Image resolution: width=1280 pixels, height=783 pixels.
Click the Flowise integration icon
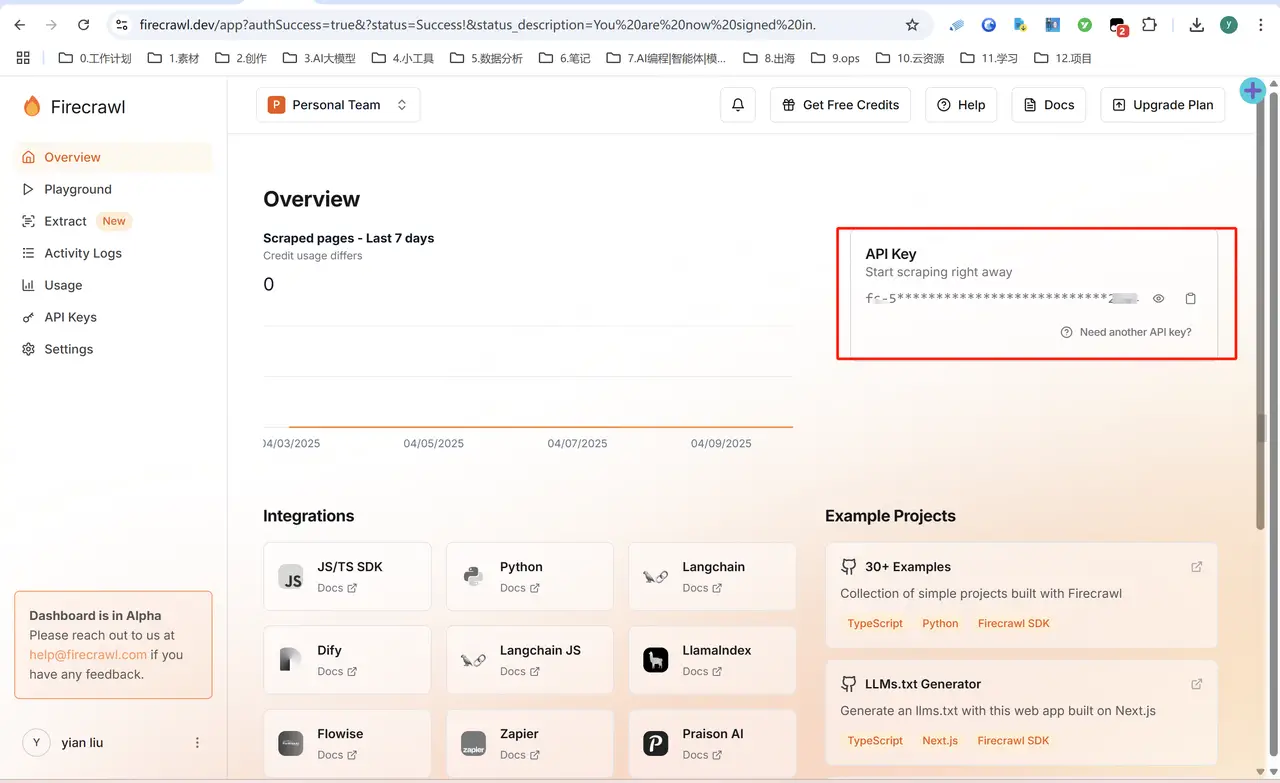pyautogui.click(x=291, y=744)
